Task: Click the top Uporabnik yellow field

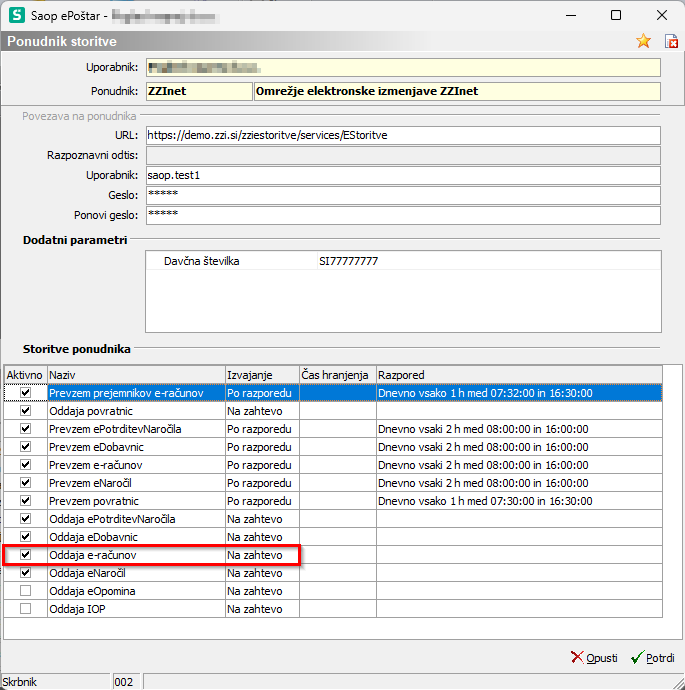Action: tap(403, 67)
